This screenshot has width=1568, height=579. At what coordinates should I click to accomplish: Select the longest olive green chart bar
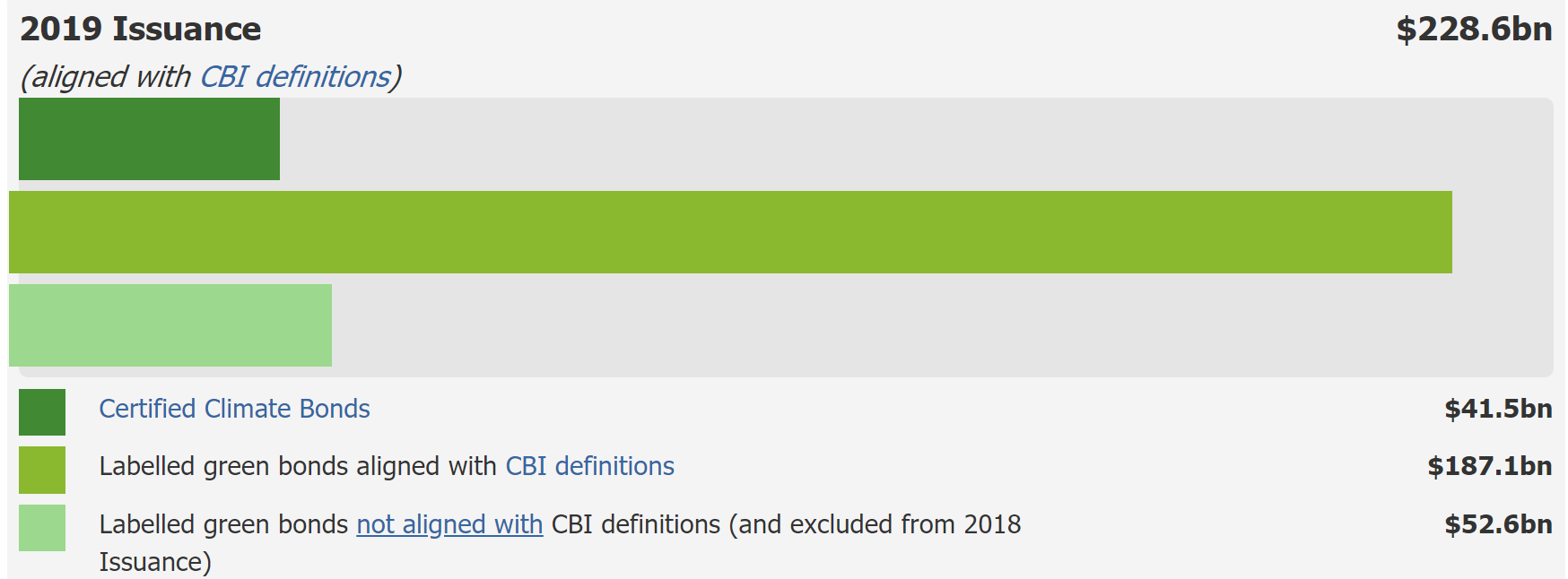click(x=730, y=232)
